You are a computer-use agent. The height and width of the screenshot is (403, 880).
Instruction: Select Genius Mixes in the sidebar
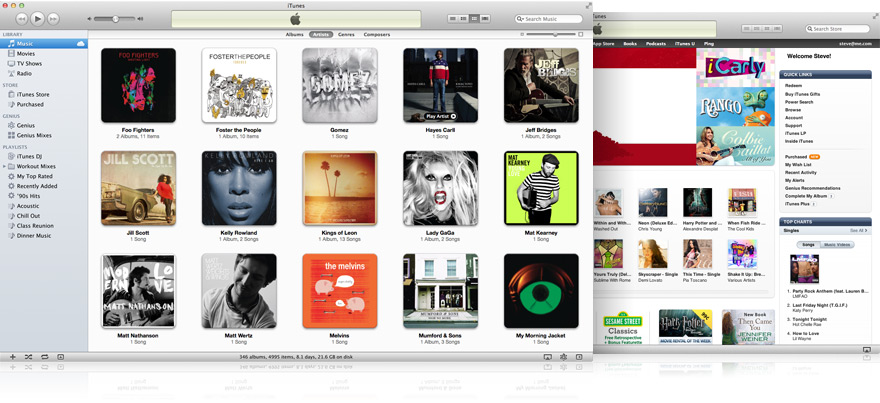[x=34, y=135]
